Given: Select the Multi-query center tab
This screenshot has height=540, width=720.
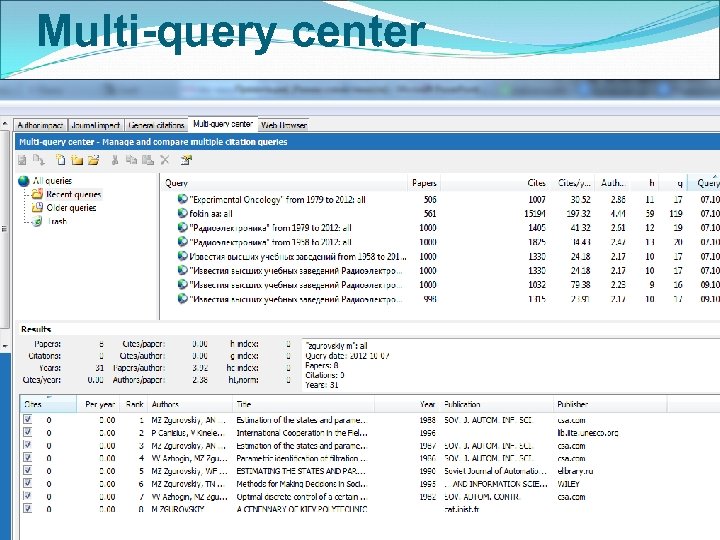Looking at the screenshot, I should pos(223,124).
